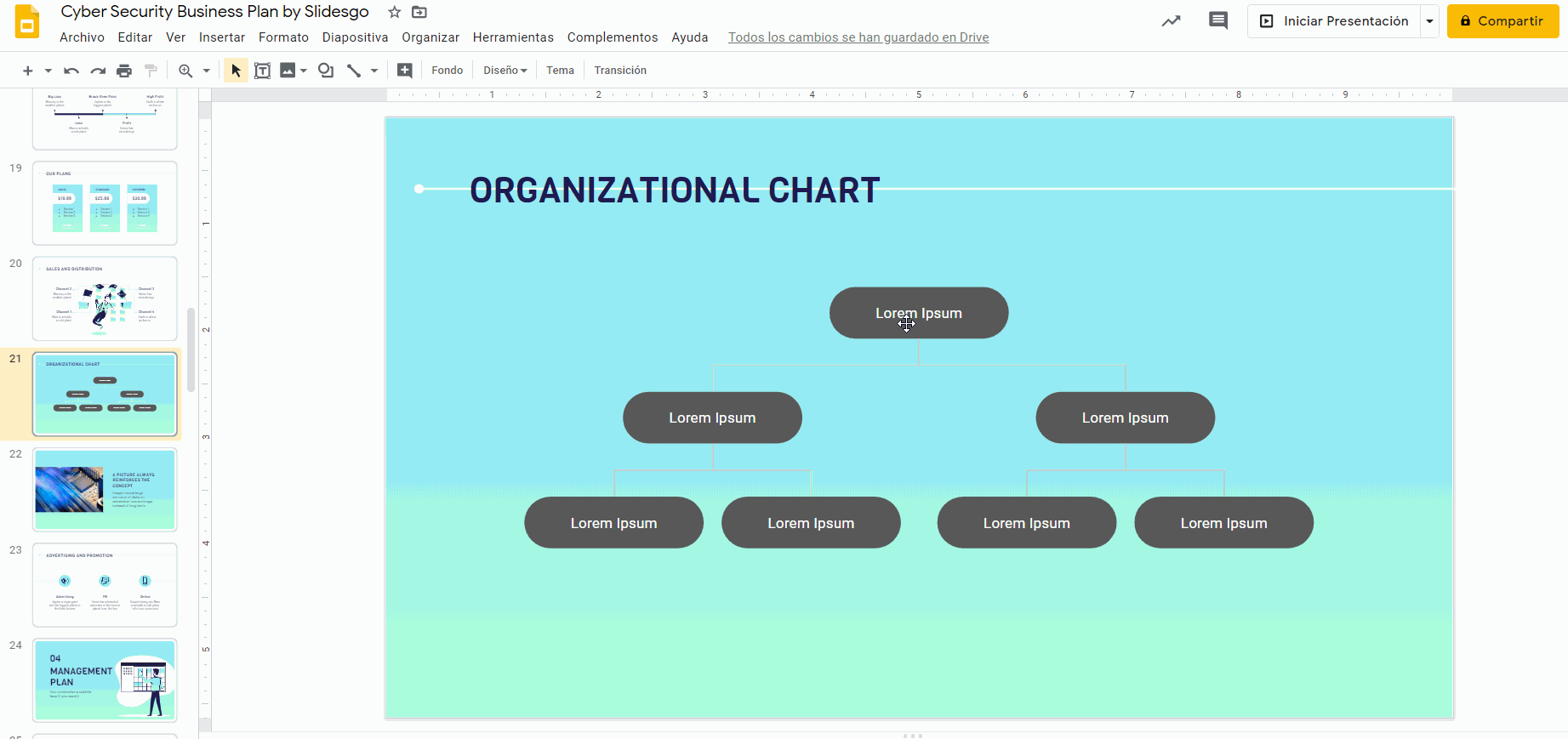Open the comment history icon
1568x739 pixels.
tap(1218, 21)
